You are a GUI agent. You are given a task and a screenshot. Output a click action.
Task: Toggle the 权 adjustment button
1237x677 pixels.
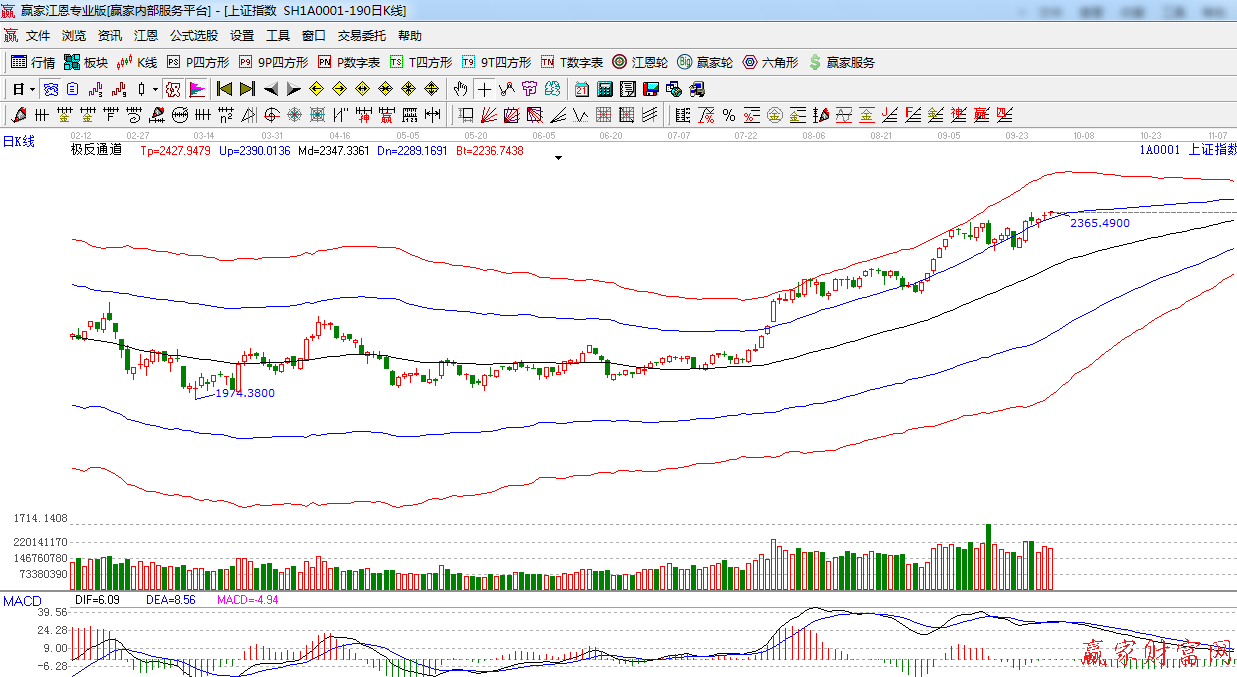(173, 89)
